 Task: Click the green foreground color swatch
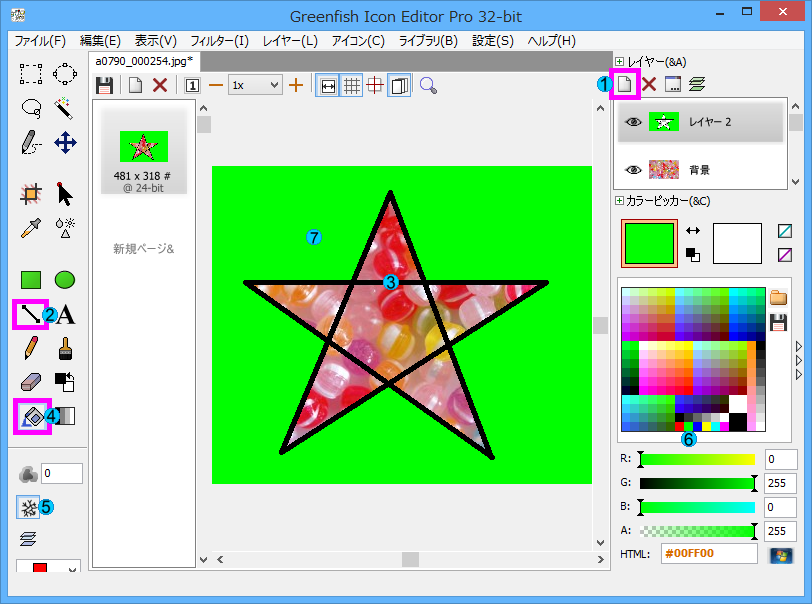pyautogui.click(x=649, y=243)
